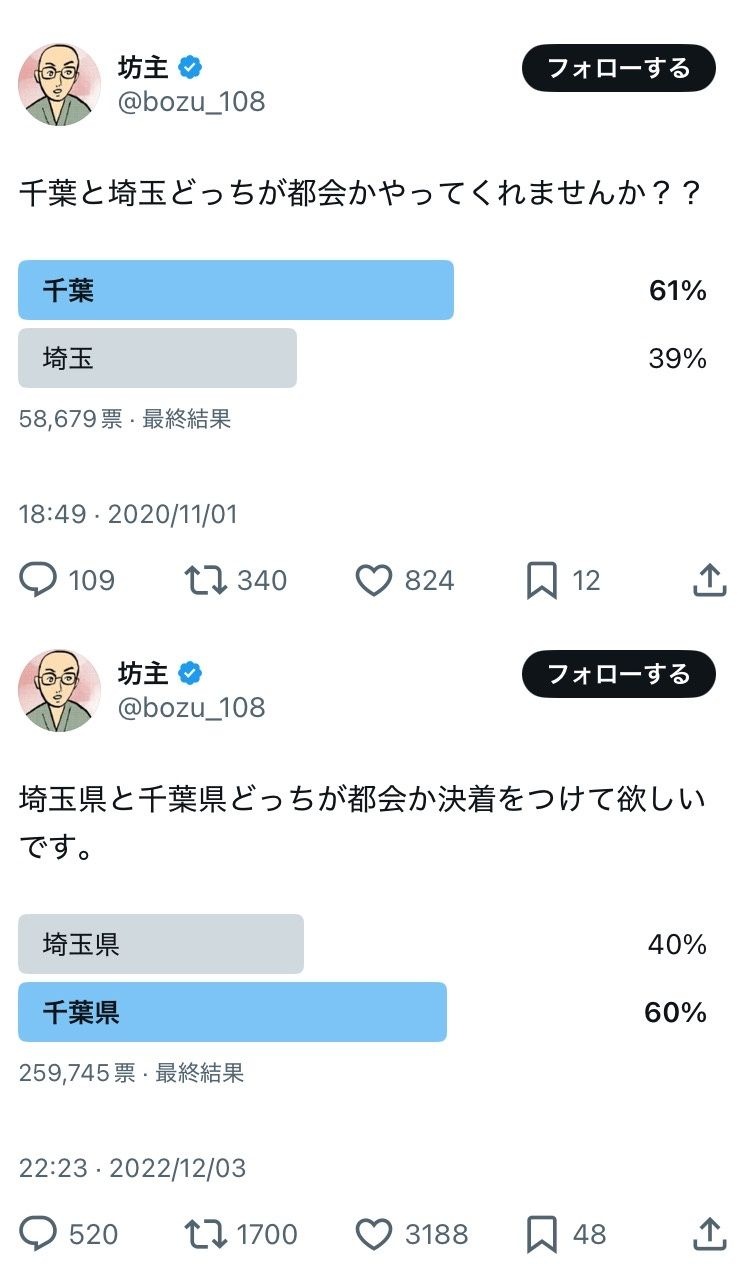Like the tweet with 3188 likes

pos(374,1234)
